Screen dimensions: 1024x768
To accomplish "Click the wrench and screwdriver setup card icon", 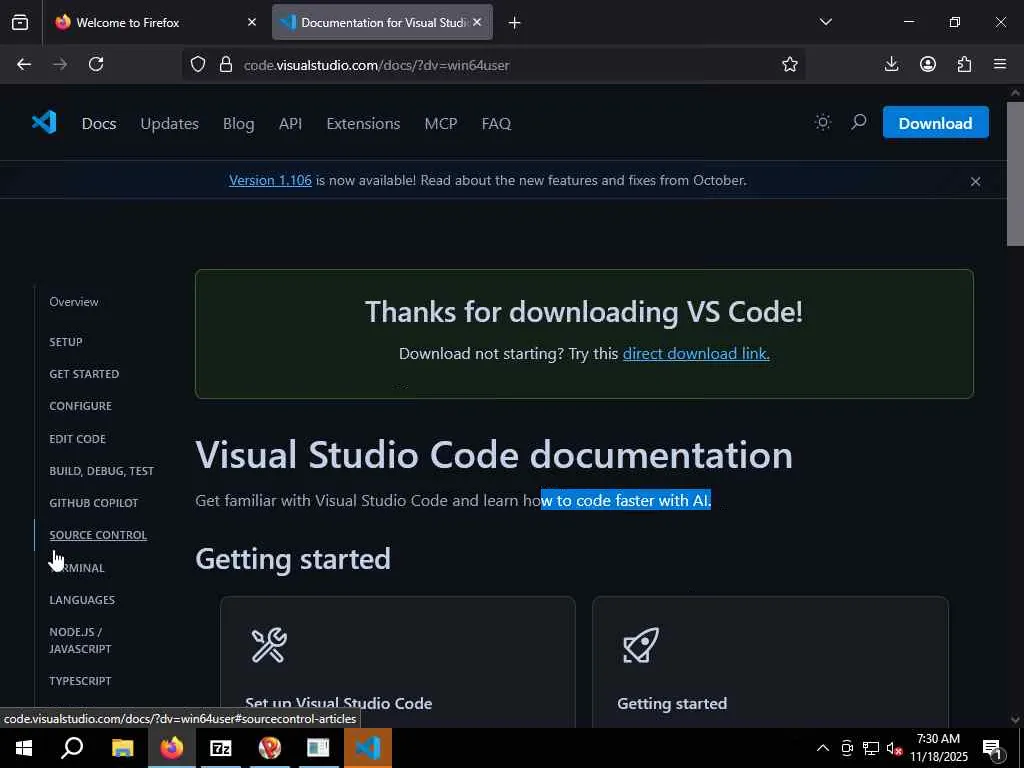I will (x=269, y=645).
